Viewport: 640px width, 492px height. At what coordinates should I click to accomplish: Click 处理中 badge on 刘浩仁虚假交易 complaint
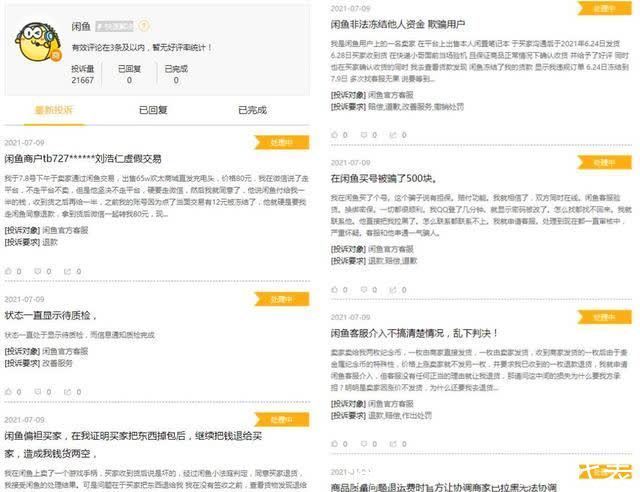[282, 142]
